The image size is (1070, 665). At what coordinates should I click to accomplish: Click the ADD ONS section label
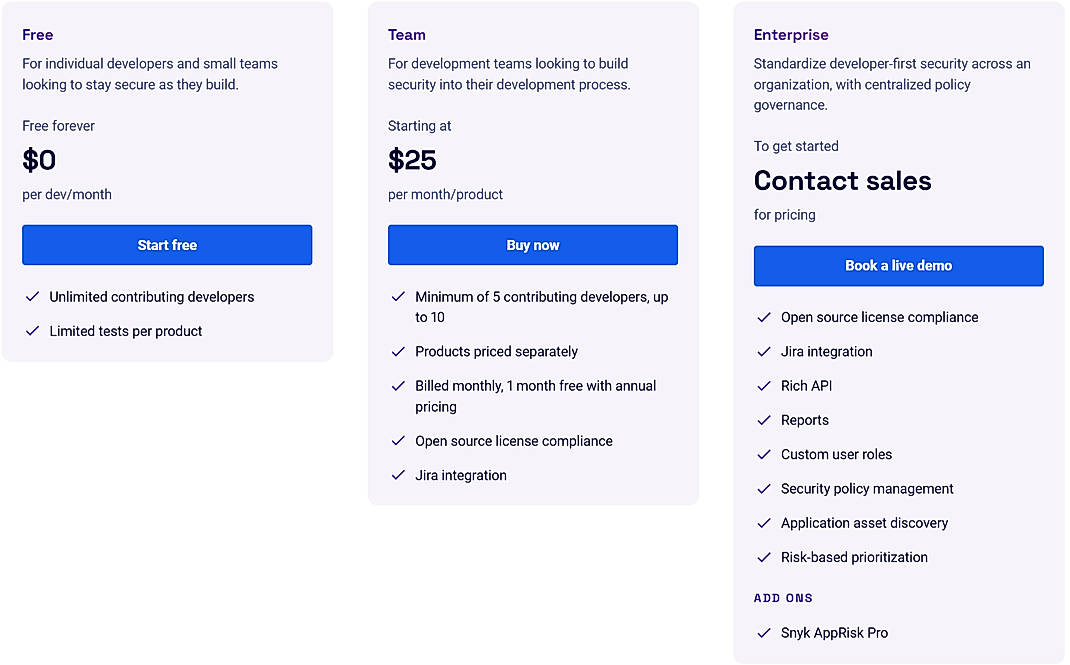(783, 598)
